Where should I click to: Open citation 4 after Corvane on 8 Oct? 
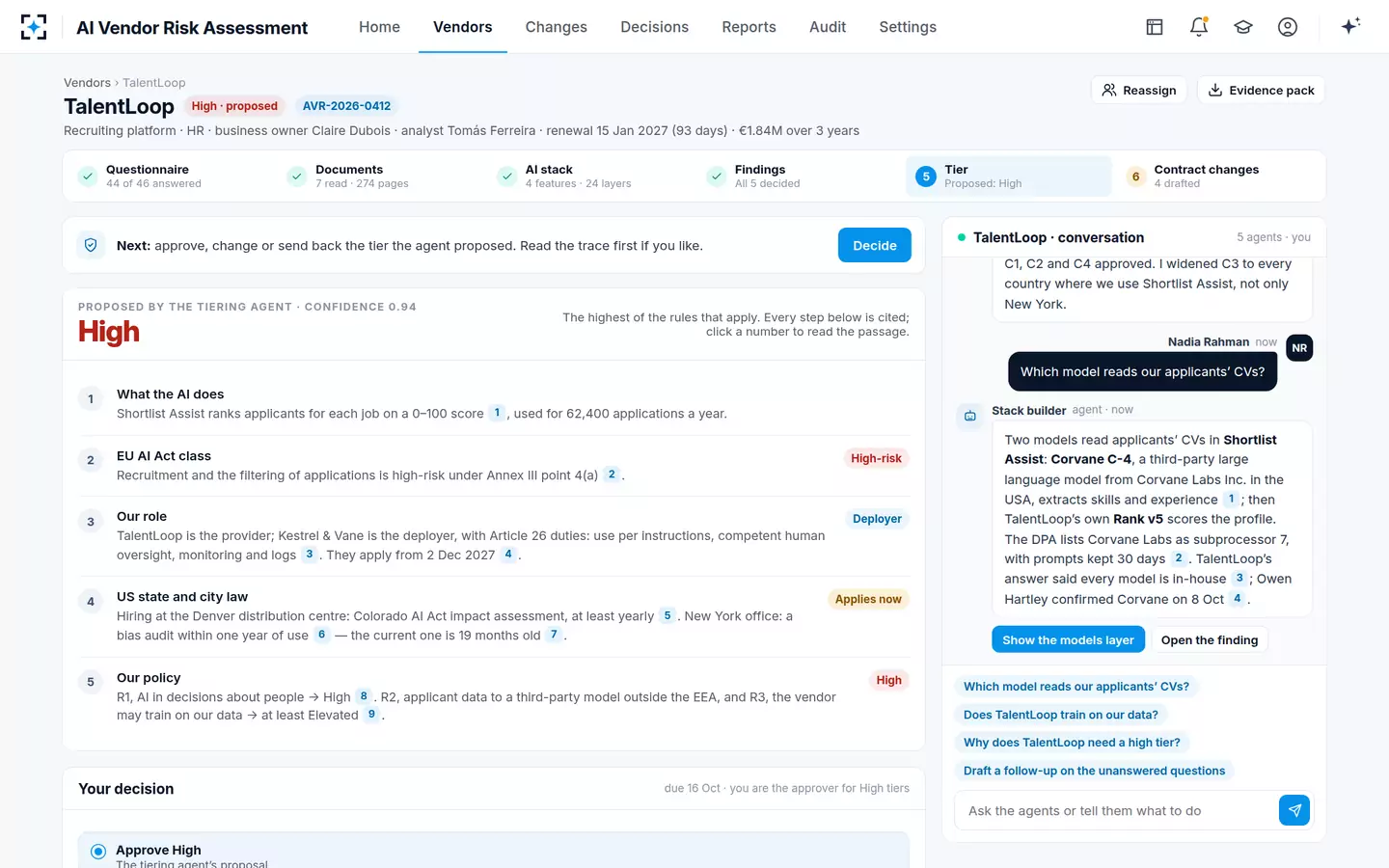click(1238, 598)
